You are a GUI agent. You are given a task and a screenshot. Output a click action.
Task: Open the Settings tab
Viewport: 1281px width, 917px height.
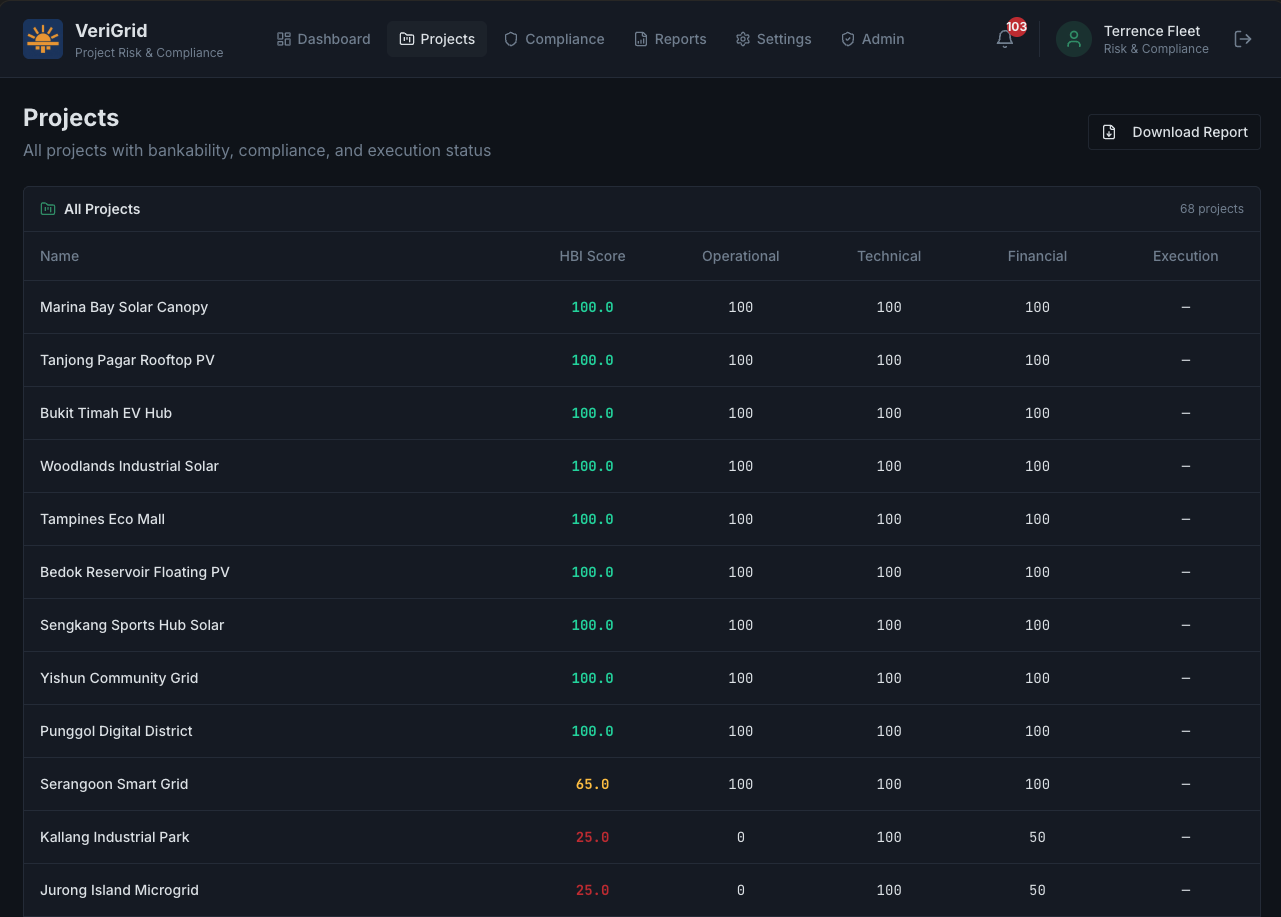(773, 39)
